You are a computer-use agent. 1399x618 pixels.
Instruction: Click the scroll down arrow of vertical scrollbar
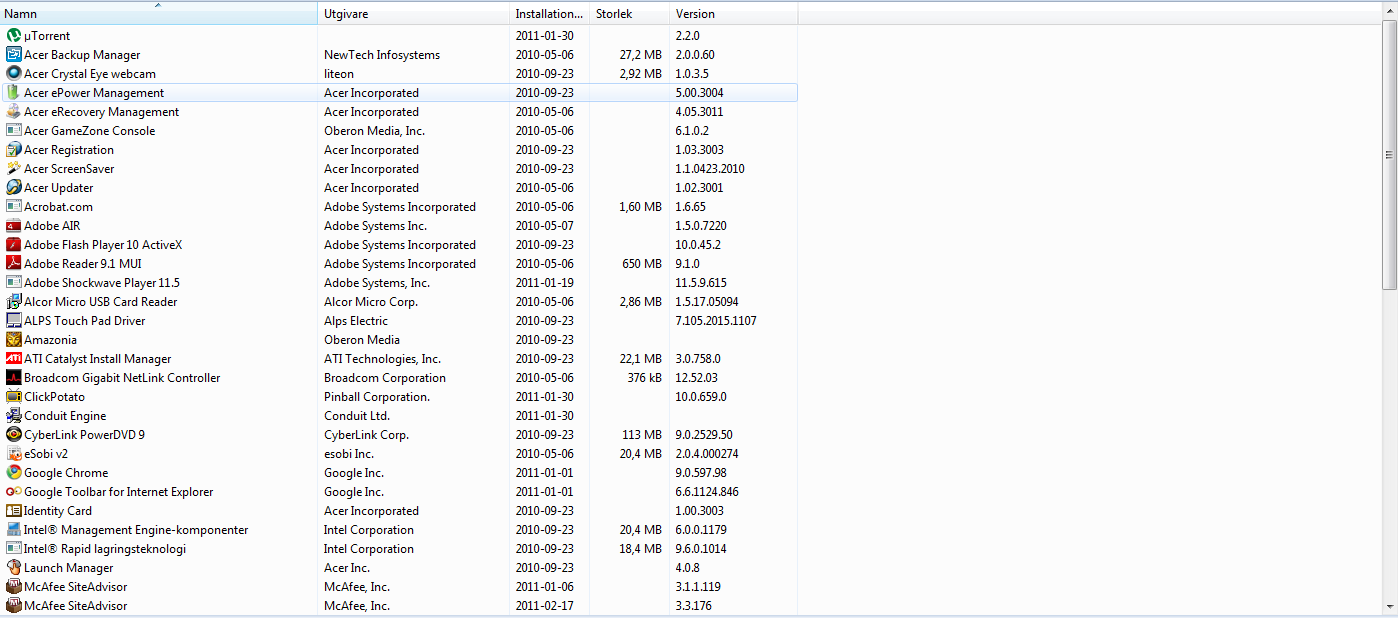pos(1390,606)
